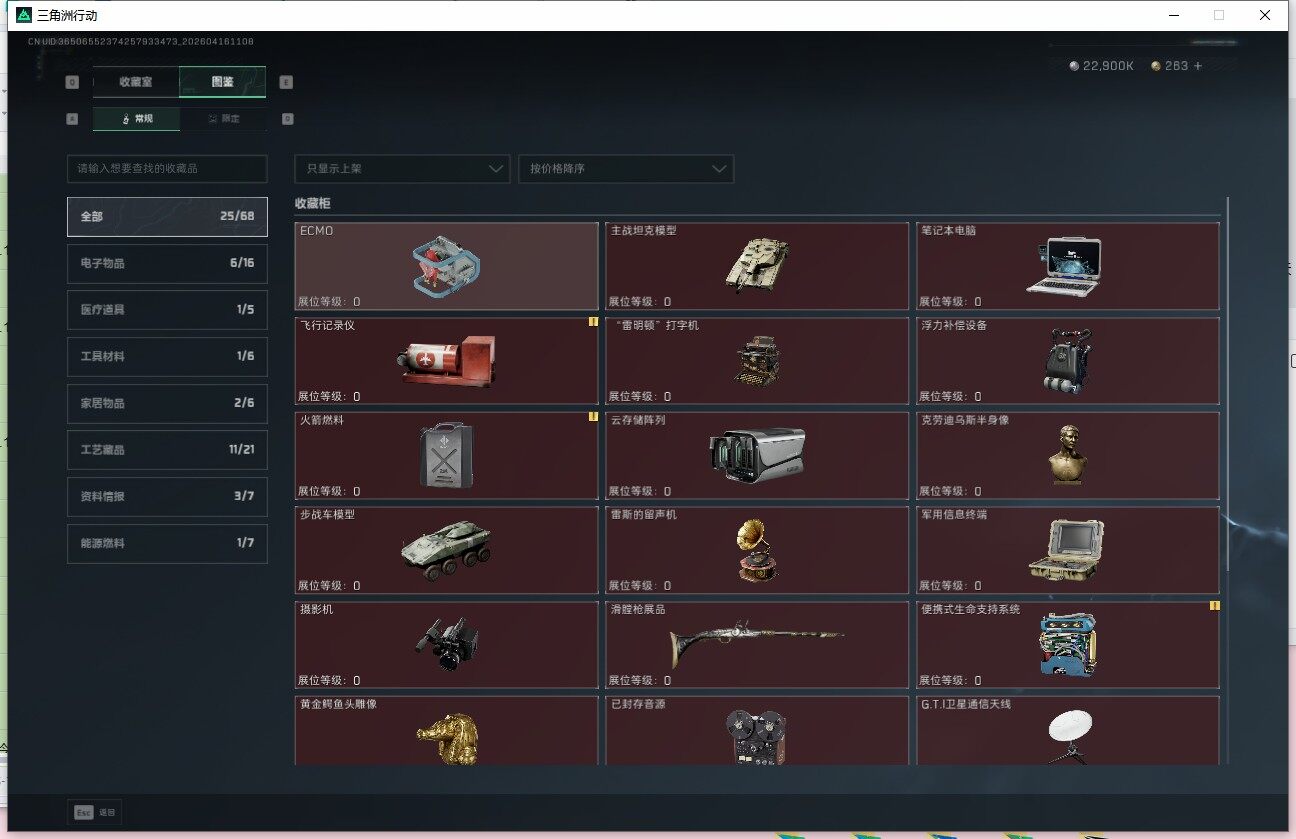The width and height of the screenshot is (1296, 839).
Task: Click the yellow alert badge on 飞行记录仪
Action: (x=593, y=322)
